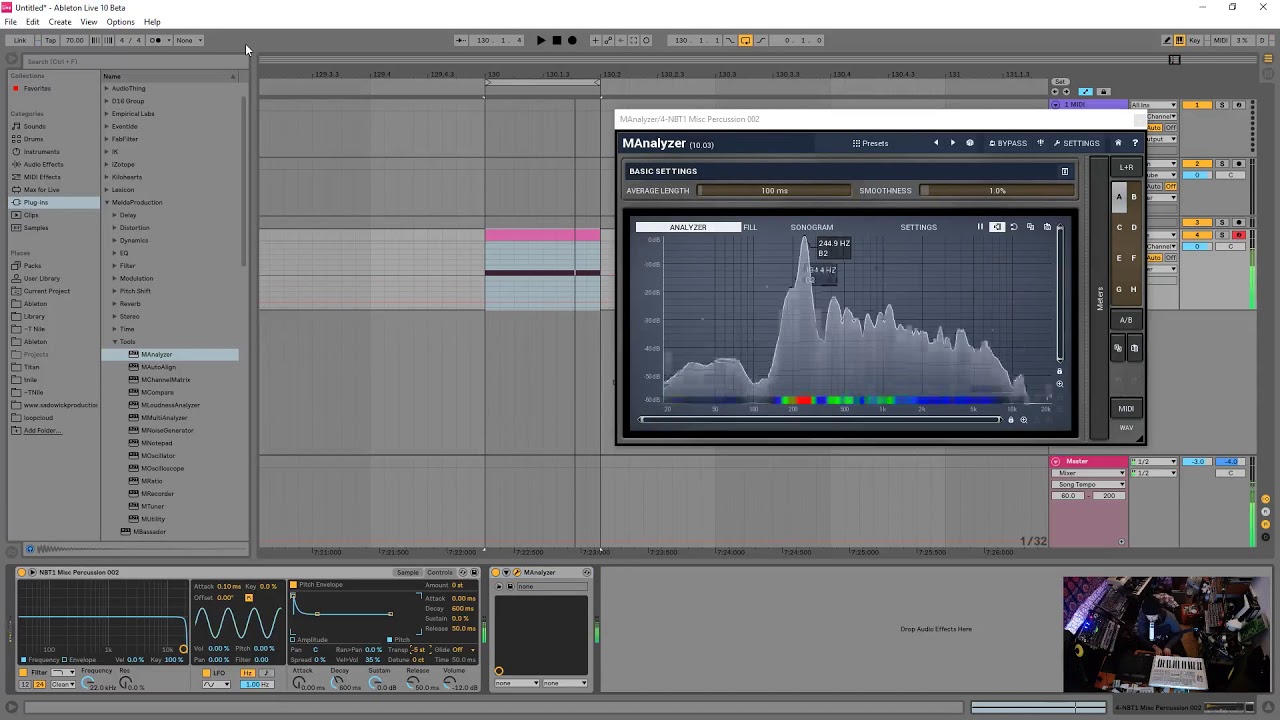Click the Tap tempo button

(50, 40)
